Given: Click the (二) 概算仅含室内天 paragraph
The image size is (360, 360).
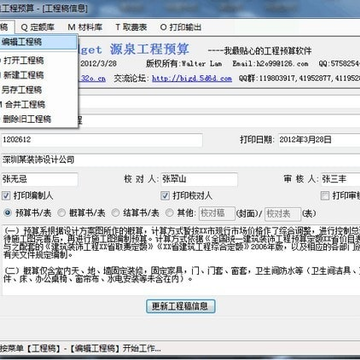Looking at the screenshot, I should (x=183, y=275).
